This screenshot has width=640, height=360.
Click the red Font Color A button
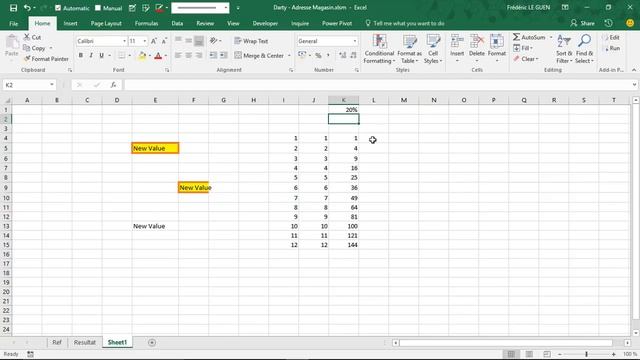158,56
